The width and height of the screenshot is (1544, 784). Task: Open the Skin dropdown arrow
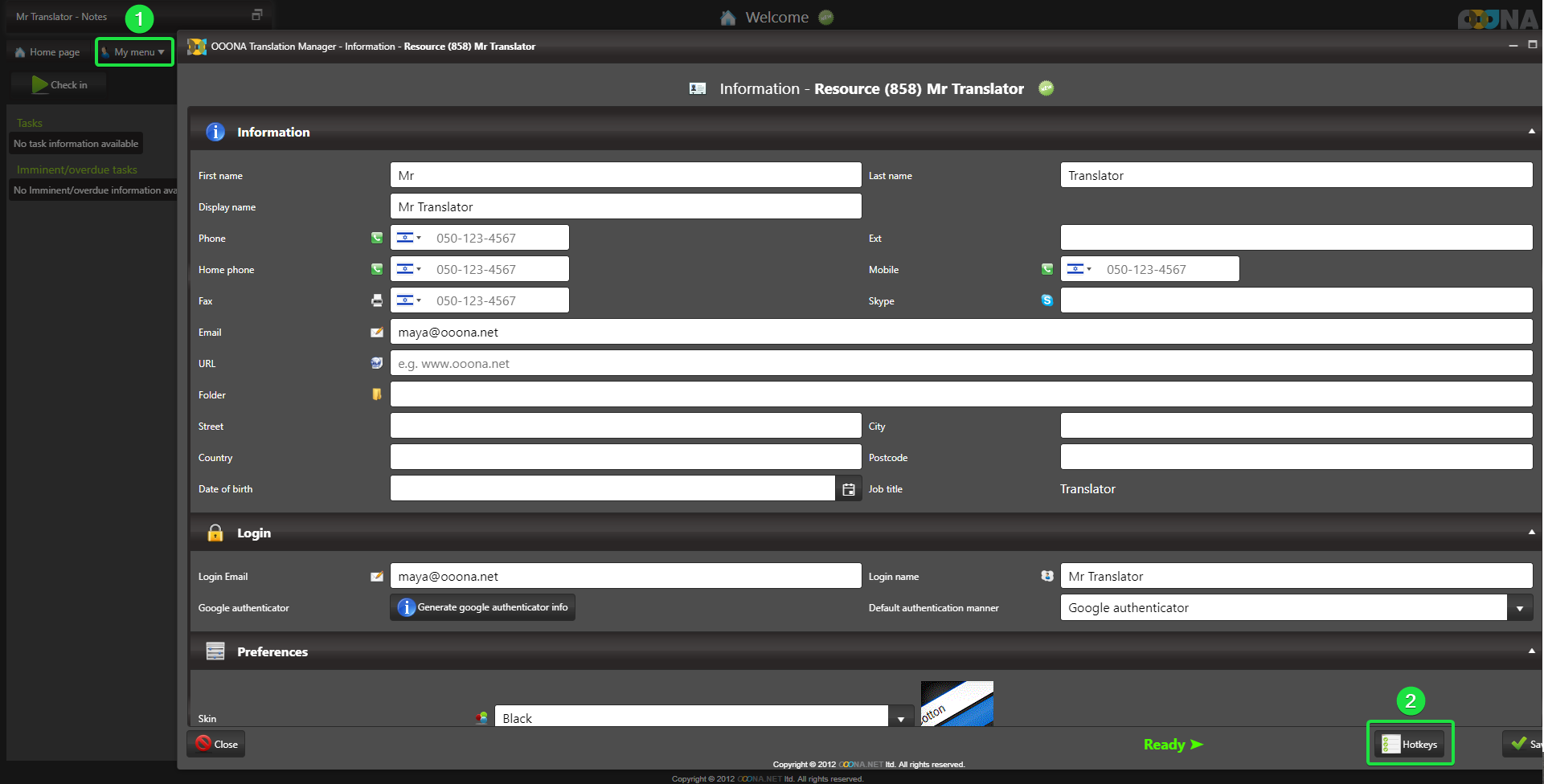tap(900, 718)
